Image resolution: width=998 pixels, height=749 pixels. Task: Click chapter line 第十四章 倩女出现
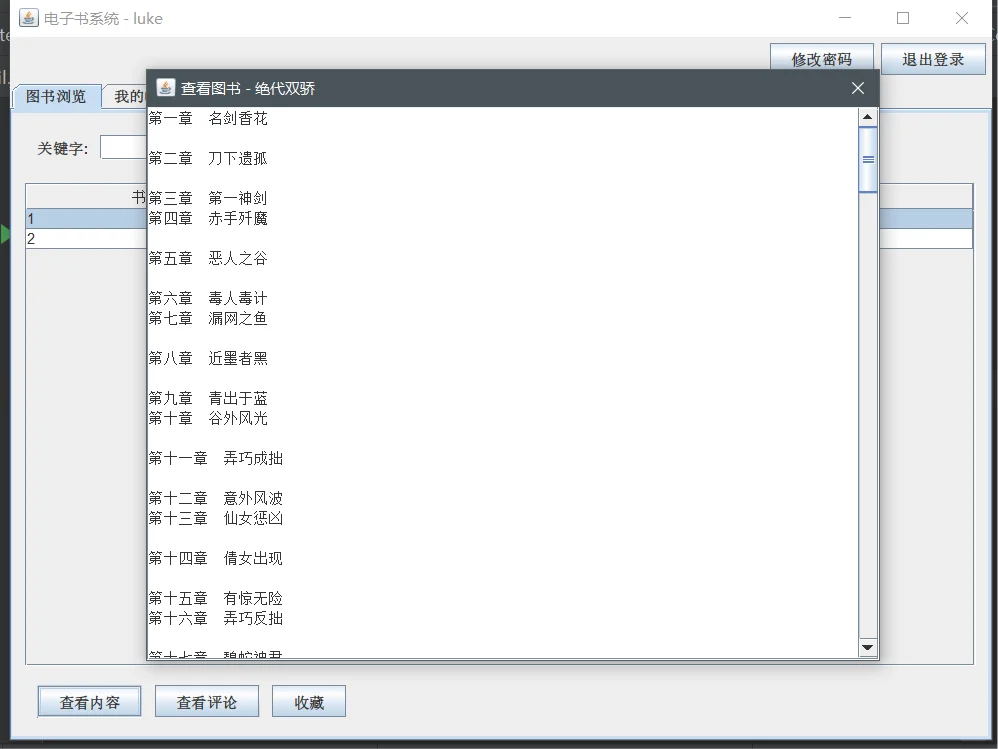[x=216, y=558]
